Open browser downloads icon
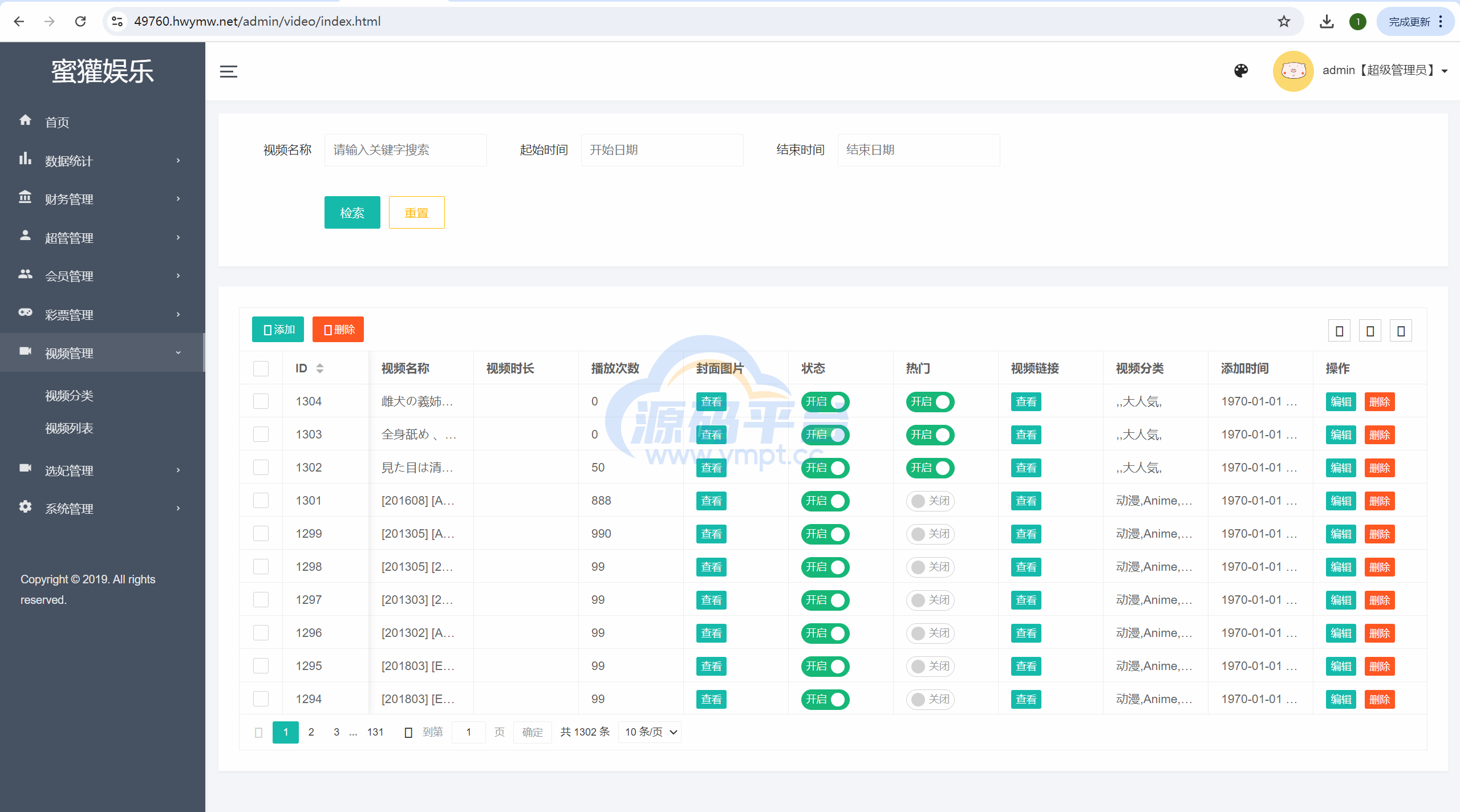This screenshot has height=812, width=1460. 1327,22
